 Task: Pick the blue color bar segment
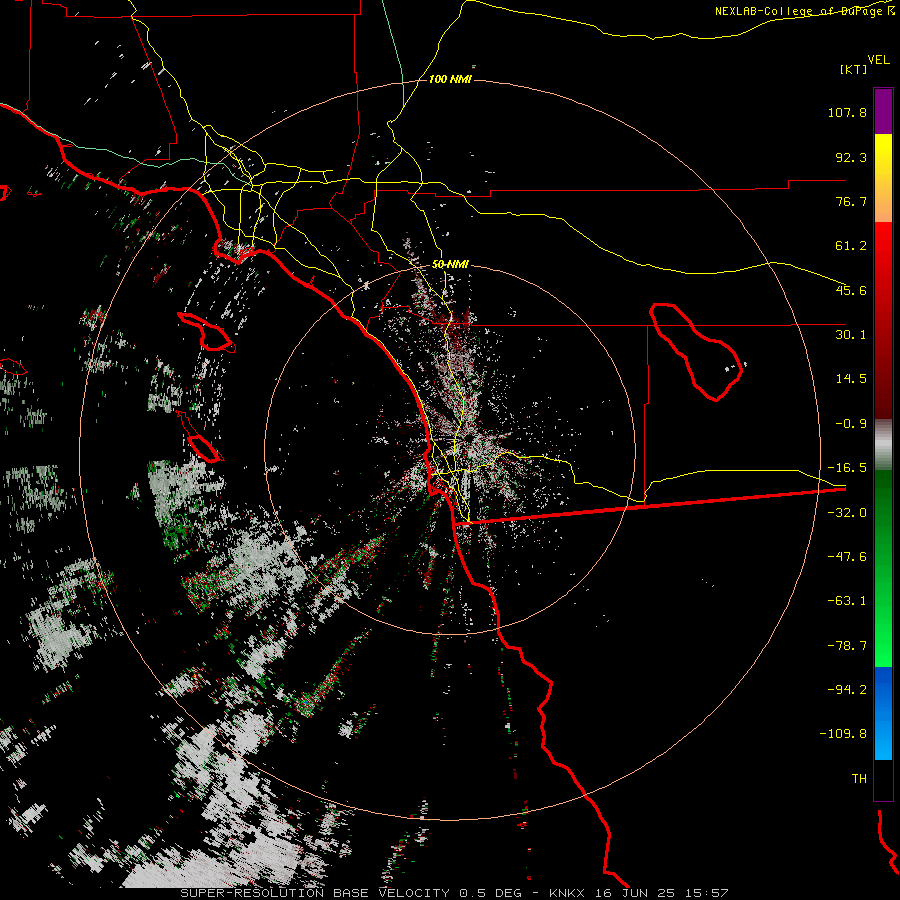pyautogui.click(x=883, y=712)
